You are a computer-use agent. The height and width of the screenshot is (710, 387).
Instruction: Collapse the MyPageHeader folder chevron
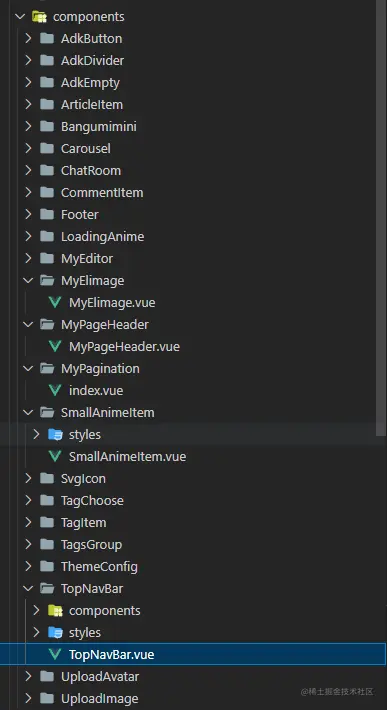[29, 325]
